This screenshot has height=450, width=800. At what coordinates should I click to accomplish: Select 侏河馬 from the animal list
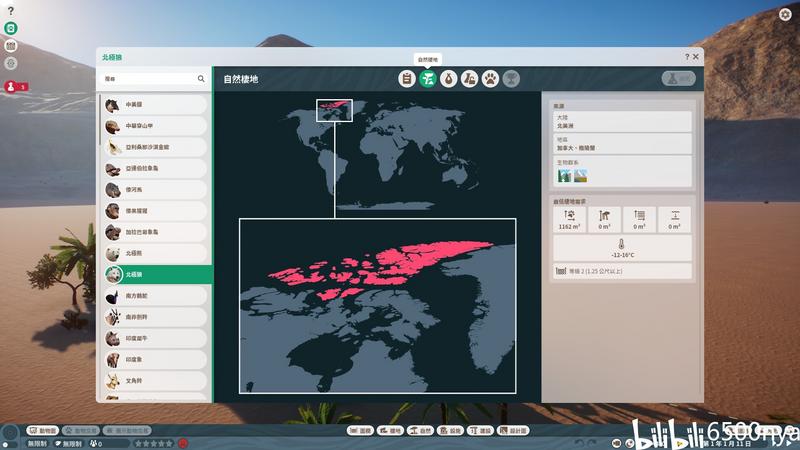pos(156,189)
